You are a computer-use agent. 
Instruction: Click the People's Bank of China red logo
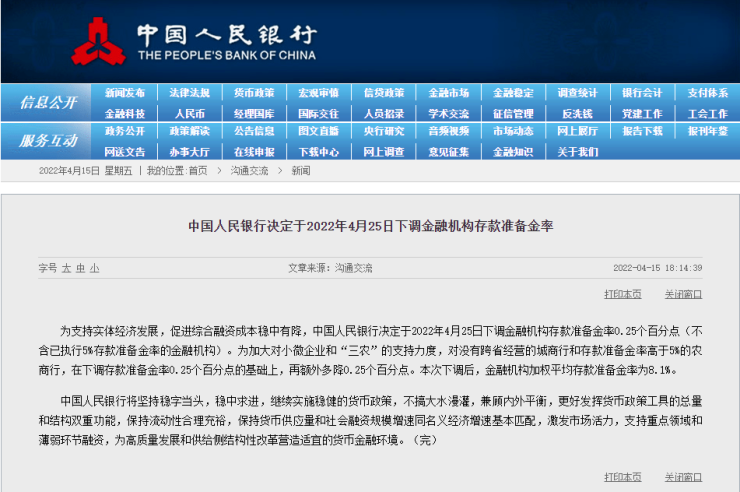click(98, 42)
